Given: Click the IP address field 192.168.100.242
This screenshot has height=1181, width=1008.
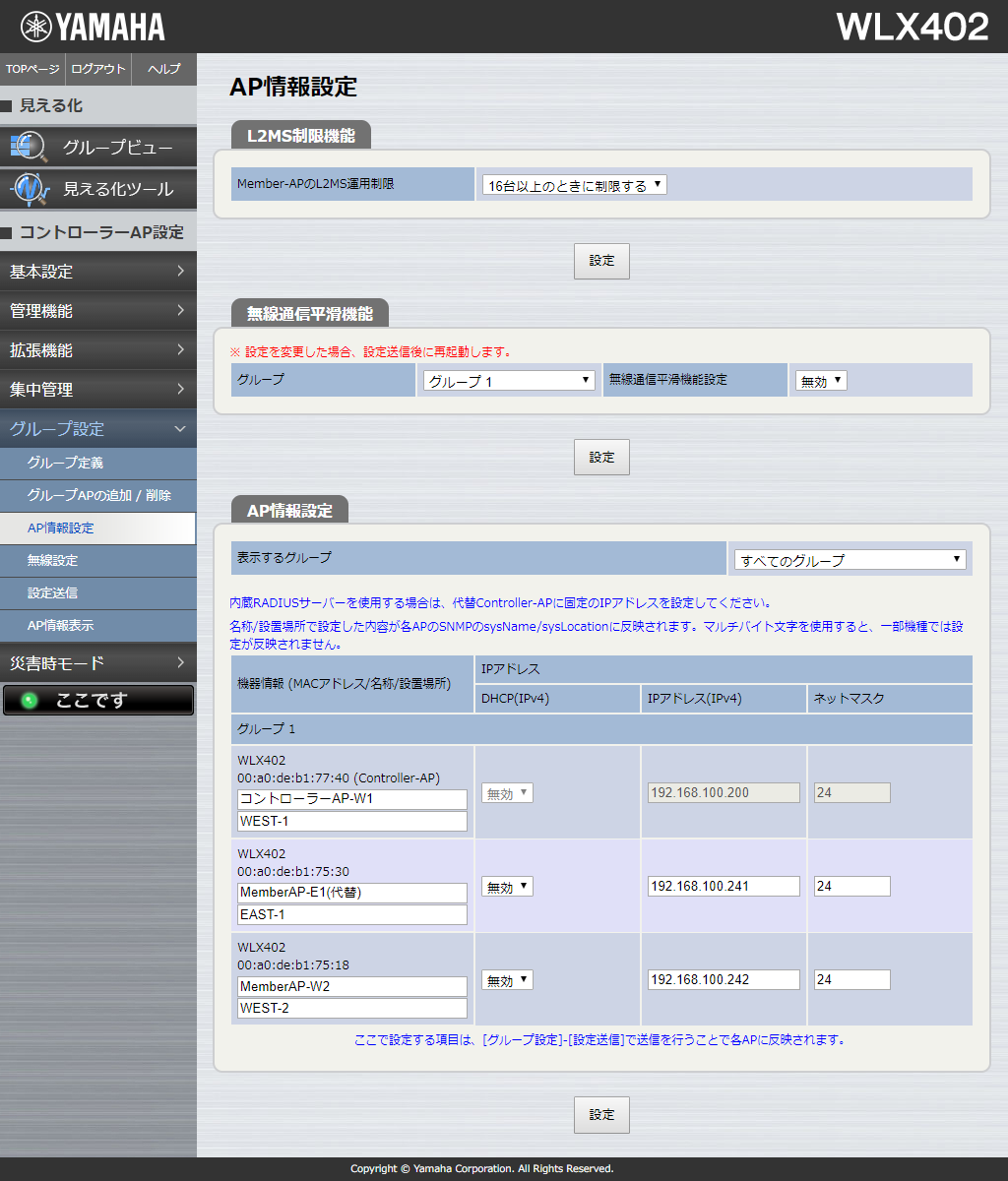Looking at the screenshot, I should (724, 980).
